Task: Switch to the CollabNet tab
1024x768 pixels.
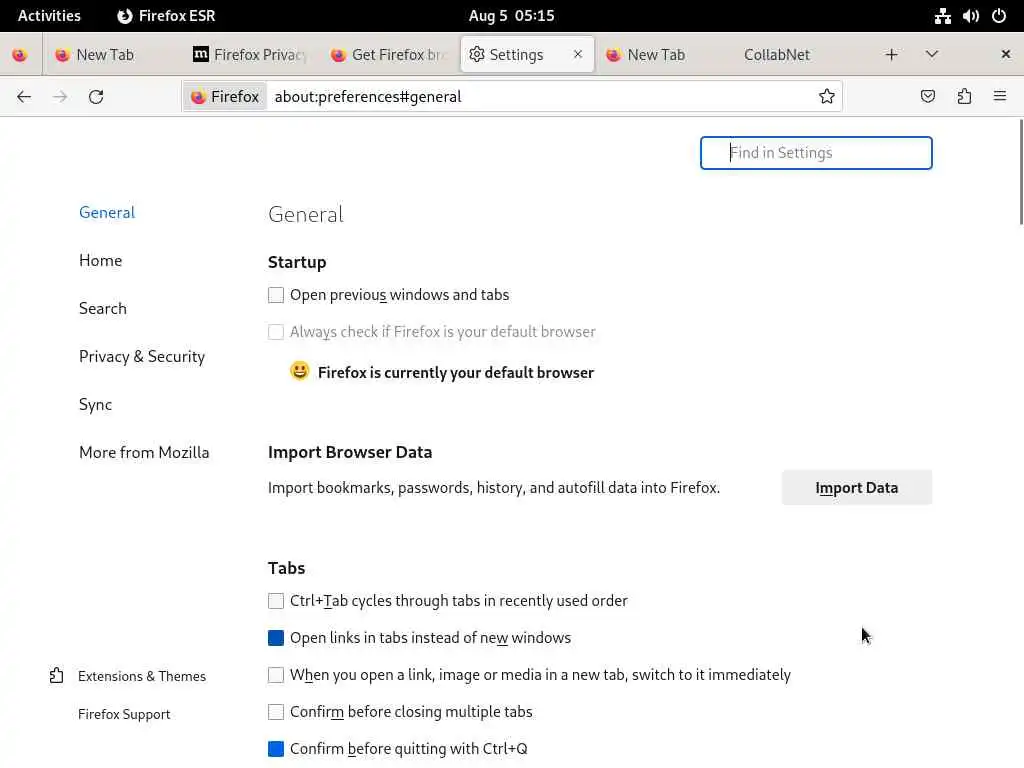Action: pos(776,55)
